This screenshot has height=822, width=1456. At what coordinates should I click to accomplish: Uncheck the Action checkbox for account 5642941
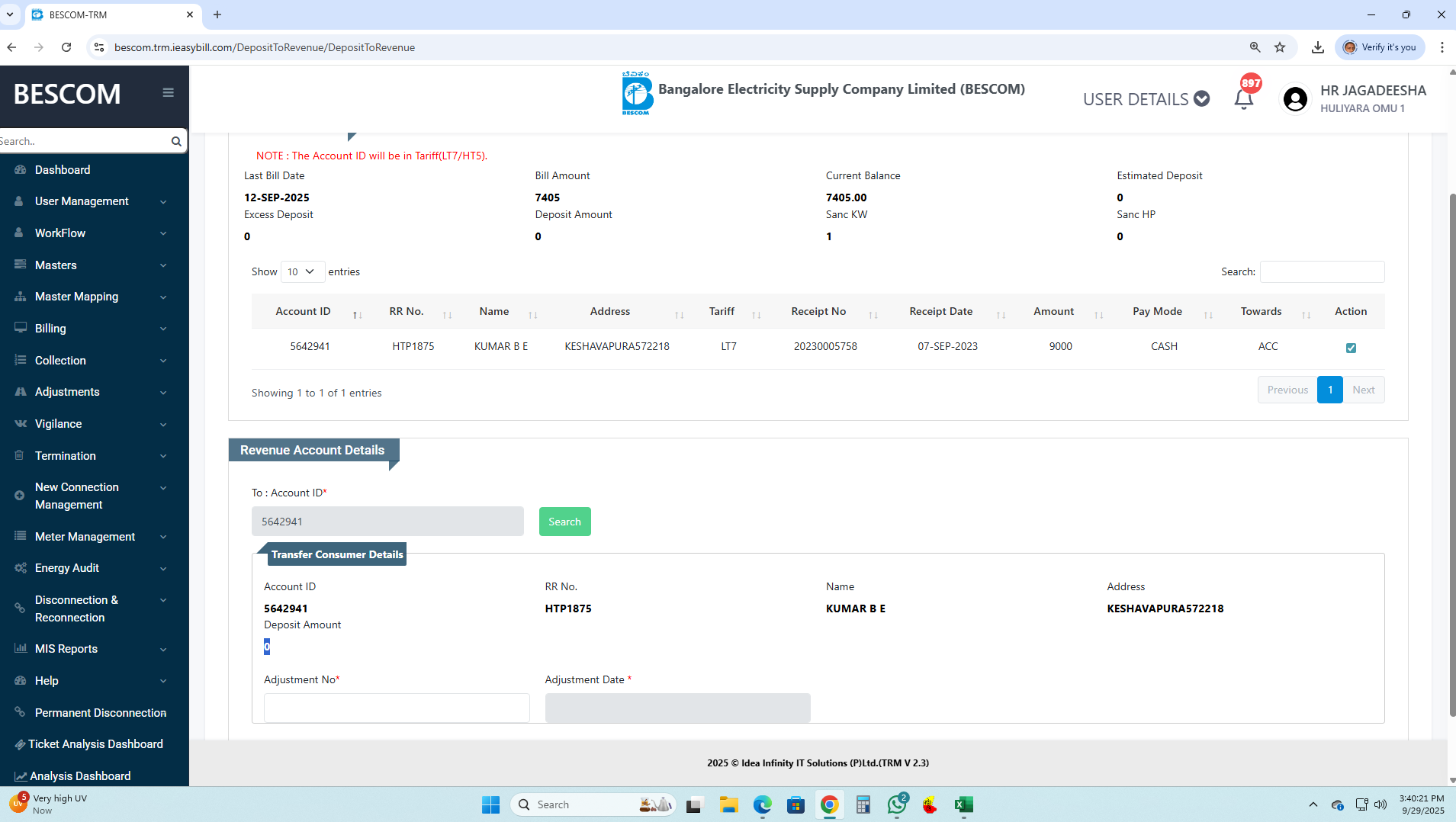(1351, 348)
